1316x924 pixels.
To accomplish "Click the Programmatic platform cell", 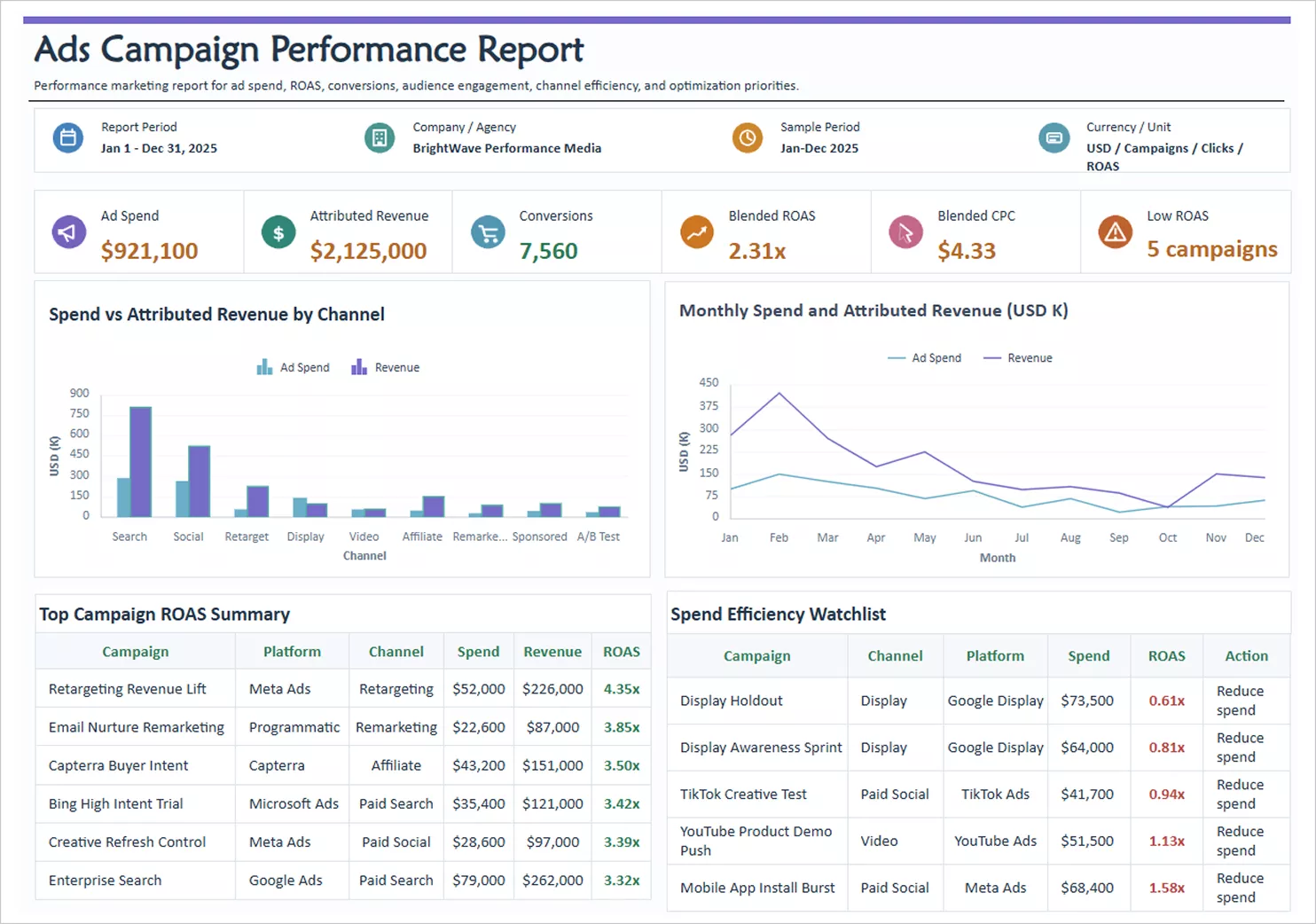I will [x=294, y=727].
